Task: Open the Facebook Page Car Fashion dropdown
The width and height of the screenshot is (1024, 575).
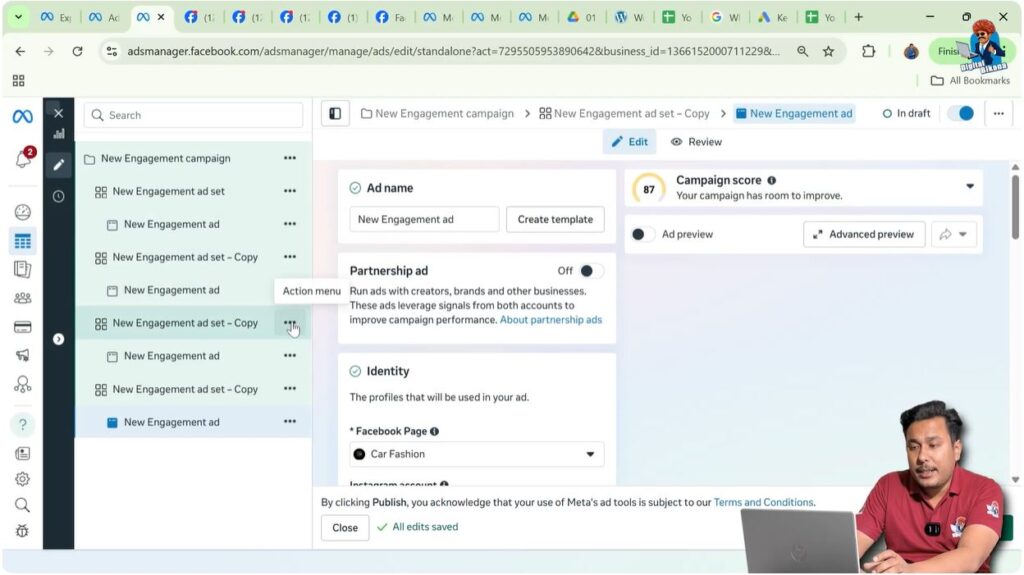Action: (x=477, y=454)
